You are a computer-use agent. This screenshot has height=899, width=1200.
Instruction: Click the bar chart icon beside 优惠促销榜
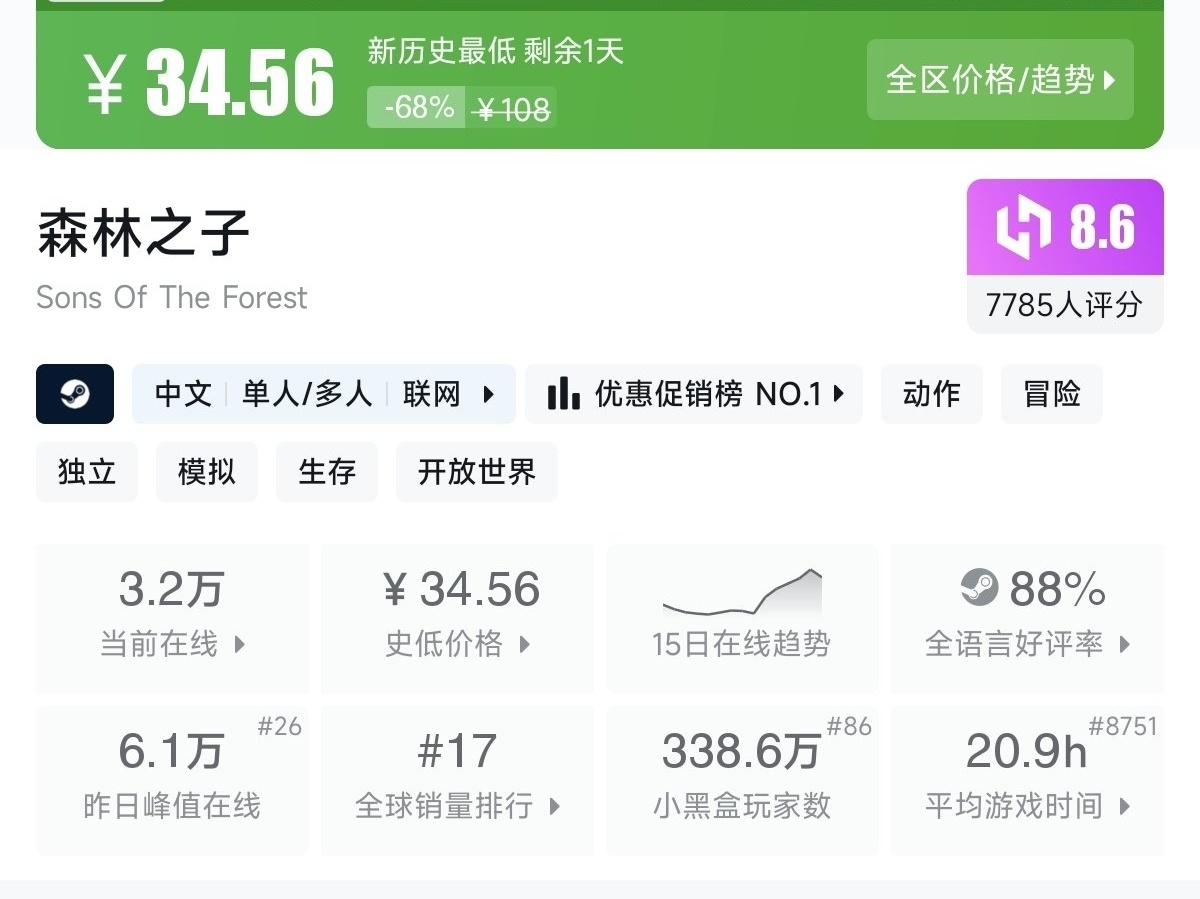[564, 394]
